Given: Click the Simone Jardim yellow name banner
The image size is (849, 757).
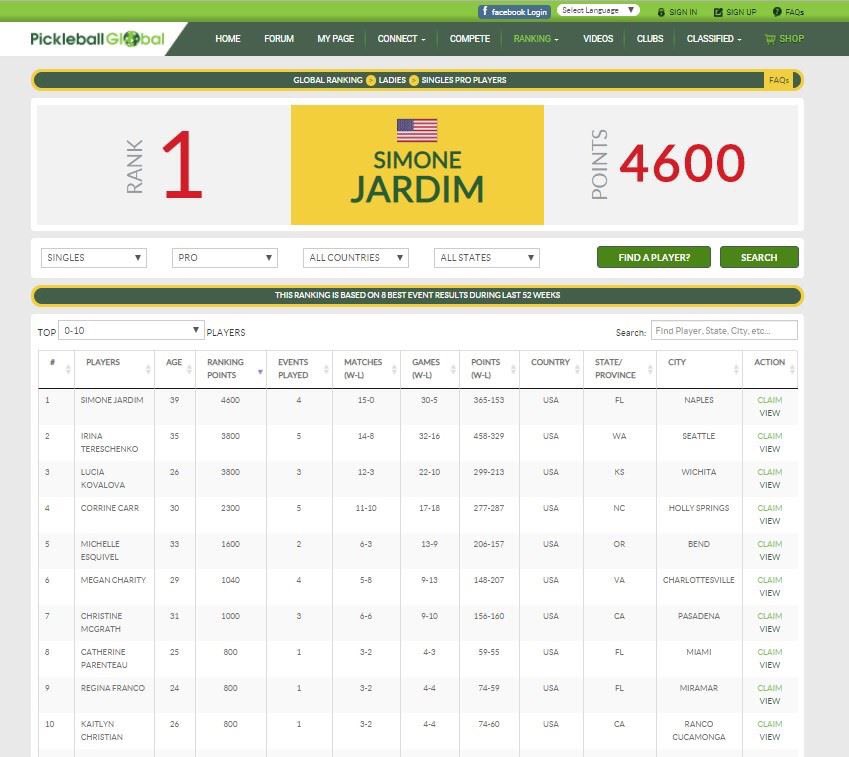Looking at the screenshot, I should [417, 165].
